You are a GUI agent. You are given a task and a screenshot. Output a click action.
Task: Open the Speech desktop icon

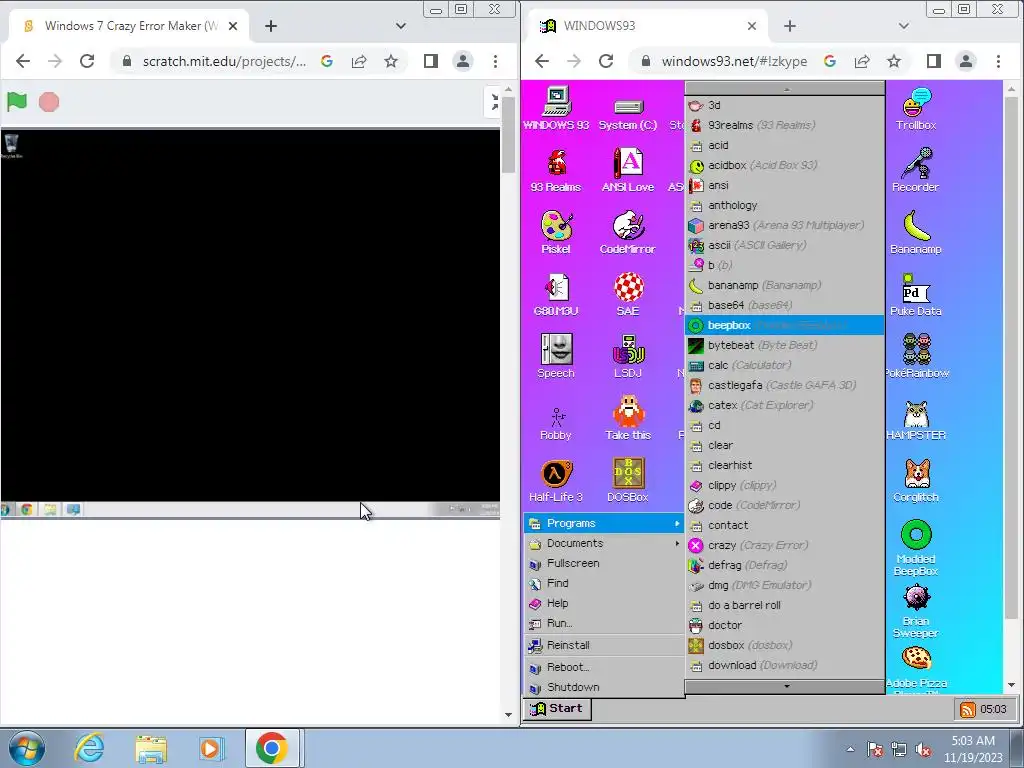coord(556,357)
